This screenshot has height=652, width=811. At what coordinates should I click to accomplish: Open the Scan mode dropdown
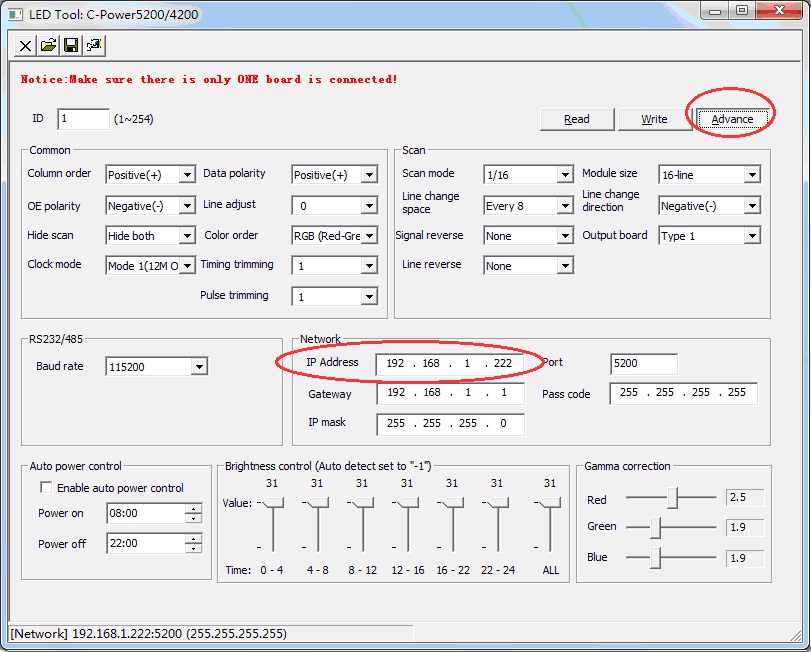pyautogui.click(x=564, y=175)
